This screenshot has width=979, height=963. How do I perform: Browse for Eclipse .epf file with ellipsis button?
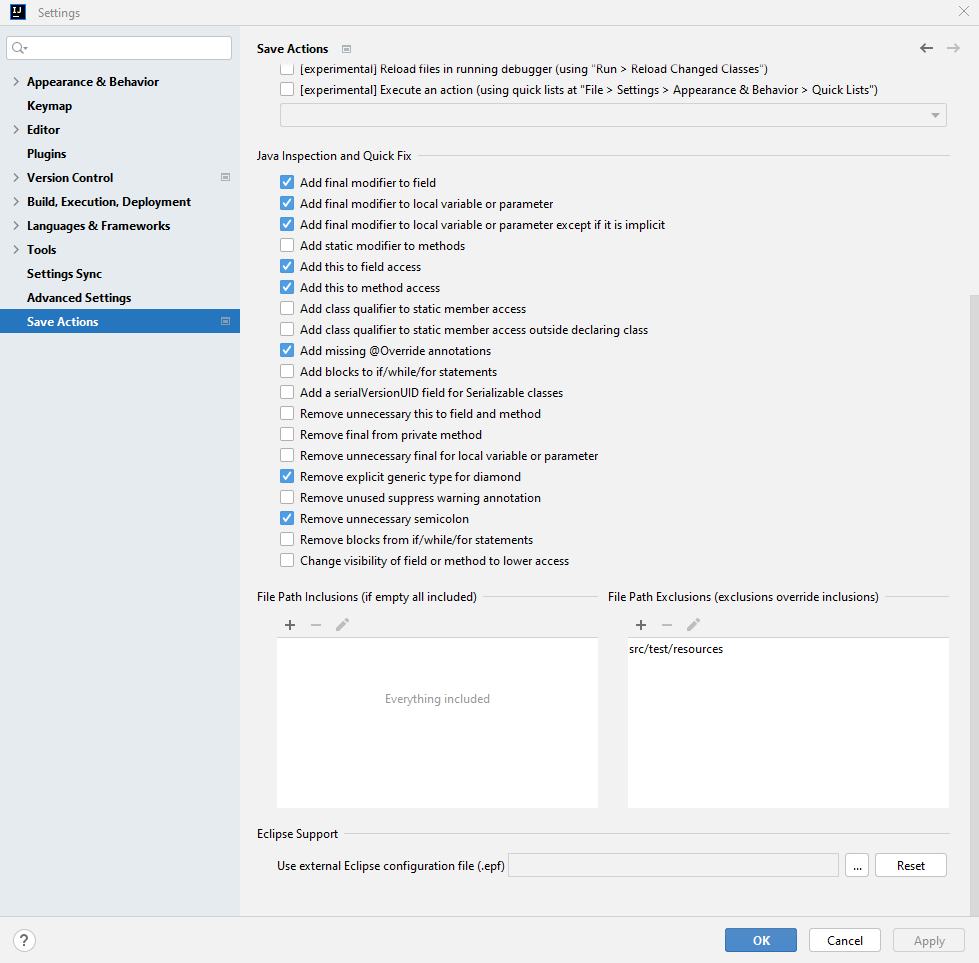coord(857,866)
